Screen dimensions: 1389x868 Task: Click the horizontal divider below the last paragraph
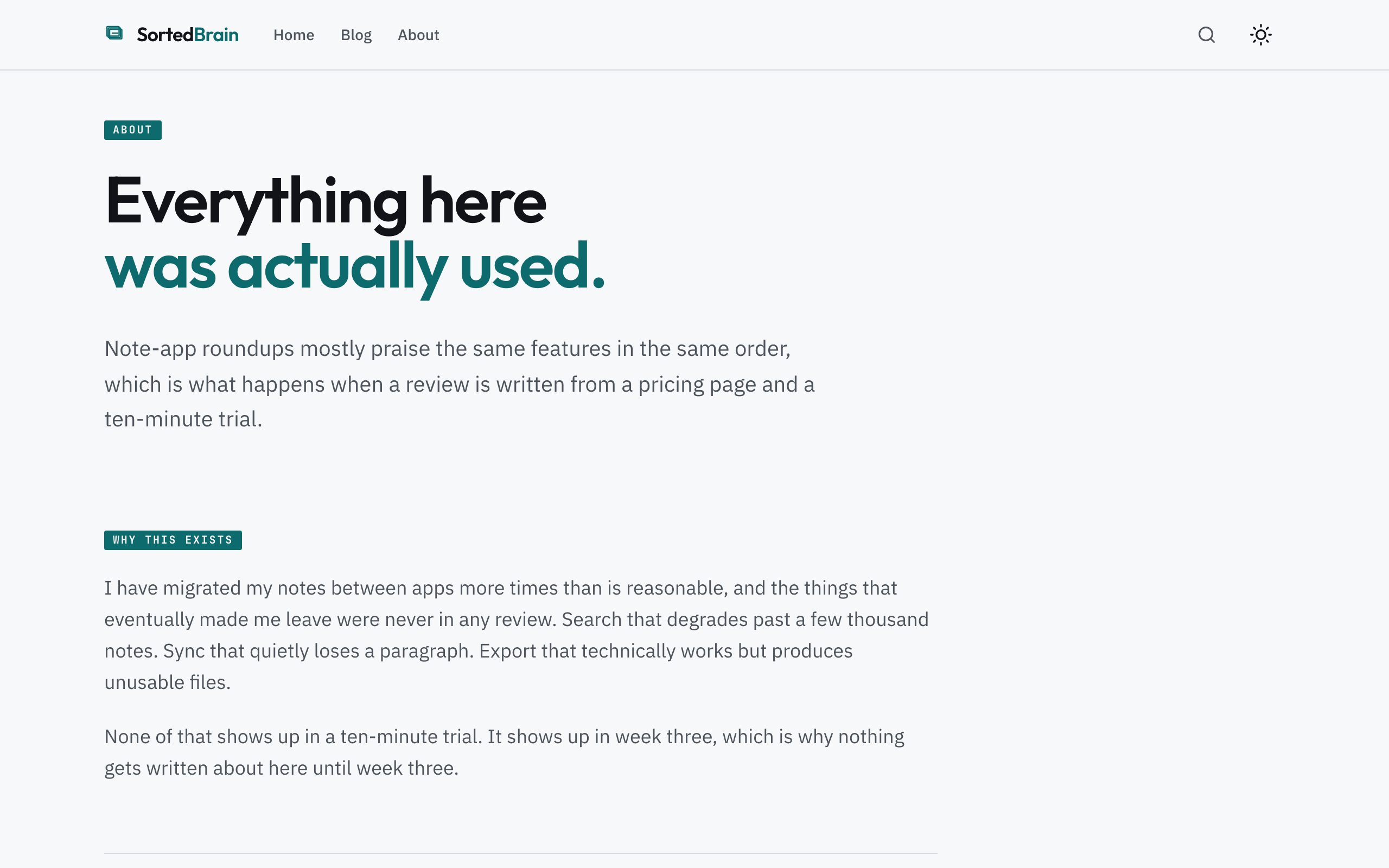[x=520, y=853]
